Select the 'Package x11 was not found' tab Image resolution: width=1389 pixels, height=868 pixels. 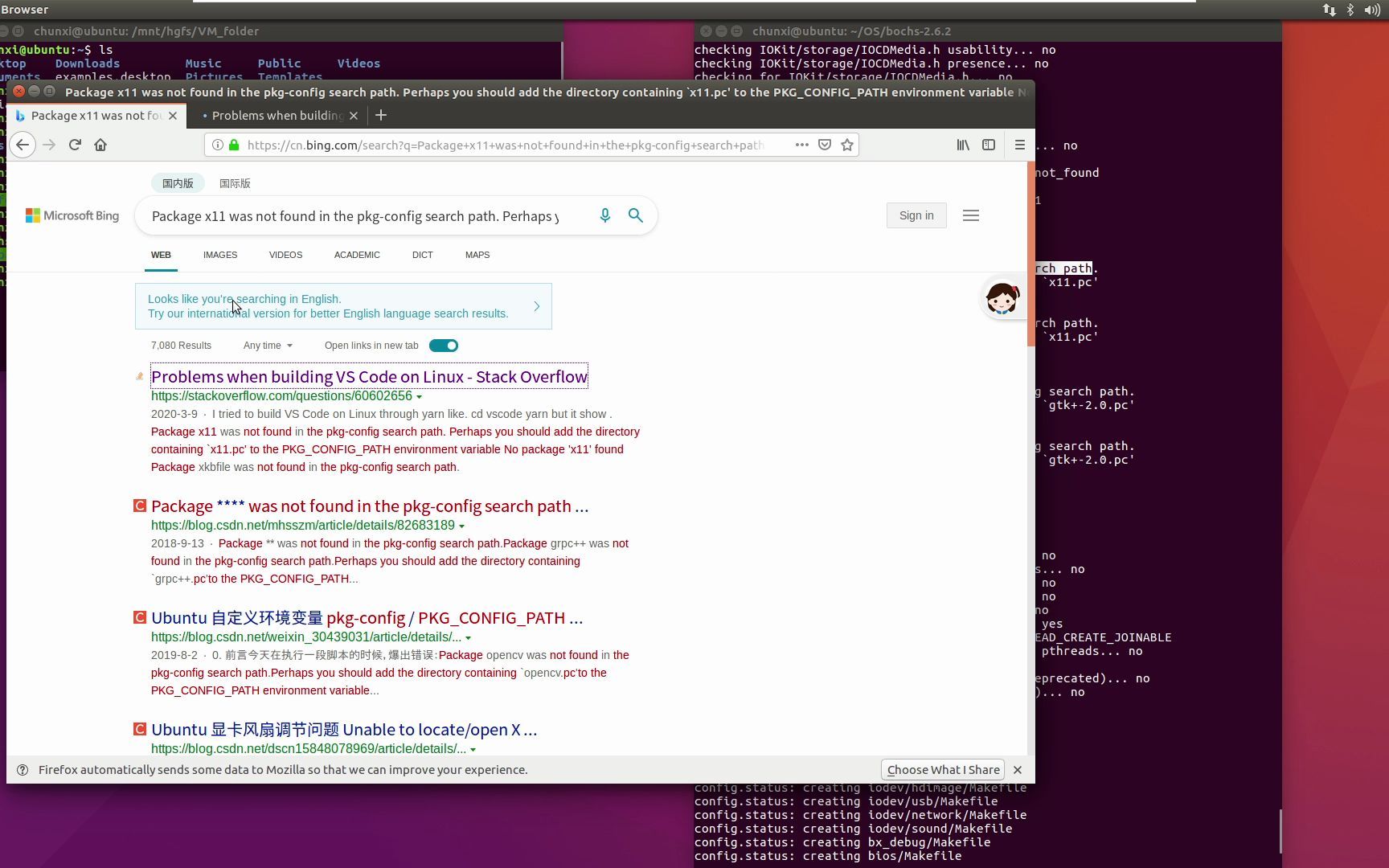tap(96, 116)
